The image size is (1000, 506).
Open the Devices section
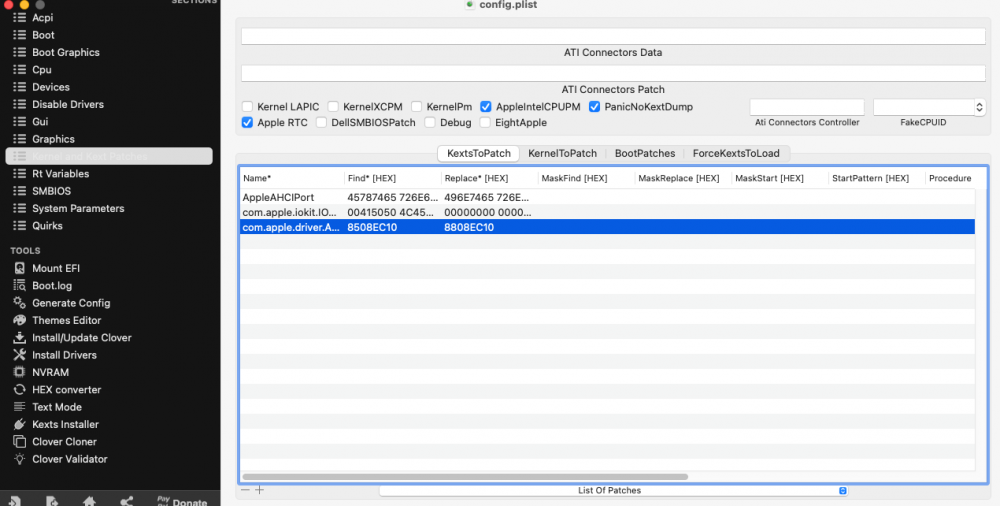(51, 87)
